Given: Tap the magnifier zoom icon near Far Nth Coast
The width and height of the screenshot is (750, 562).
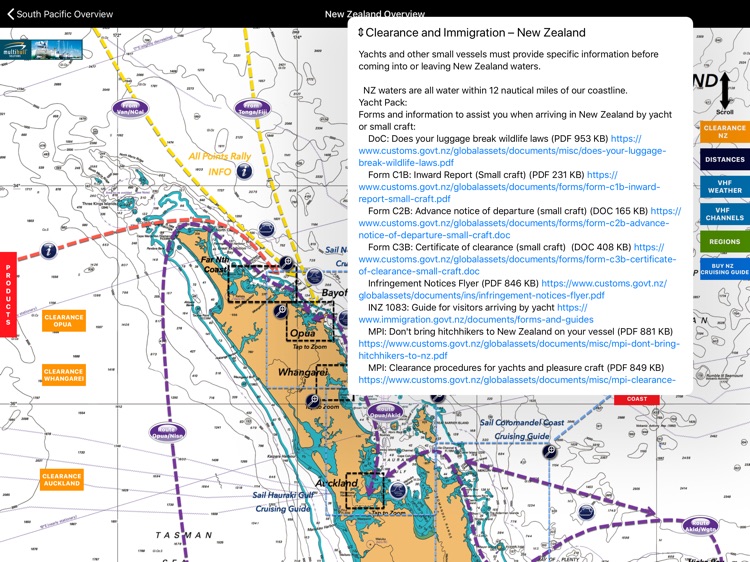Looking at the screenshot, I should [x=287, y=263].
